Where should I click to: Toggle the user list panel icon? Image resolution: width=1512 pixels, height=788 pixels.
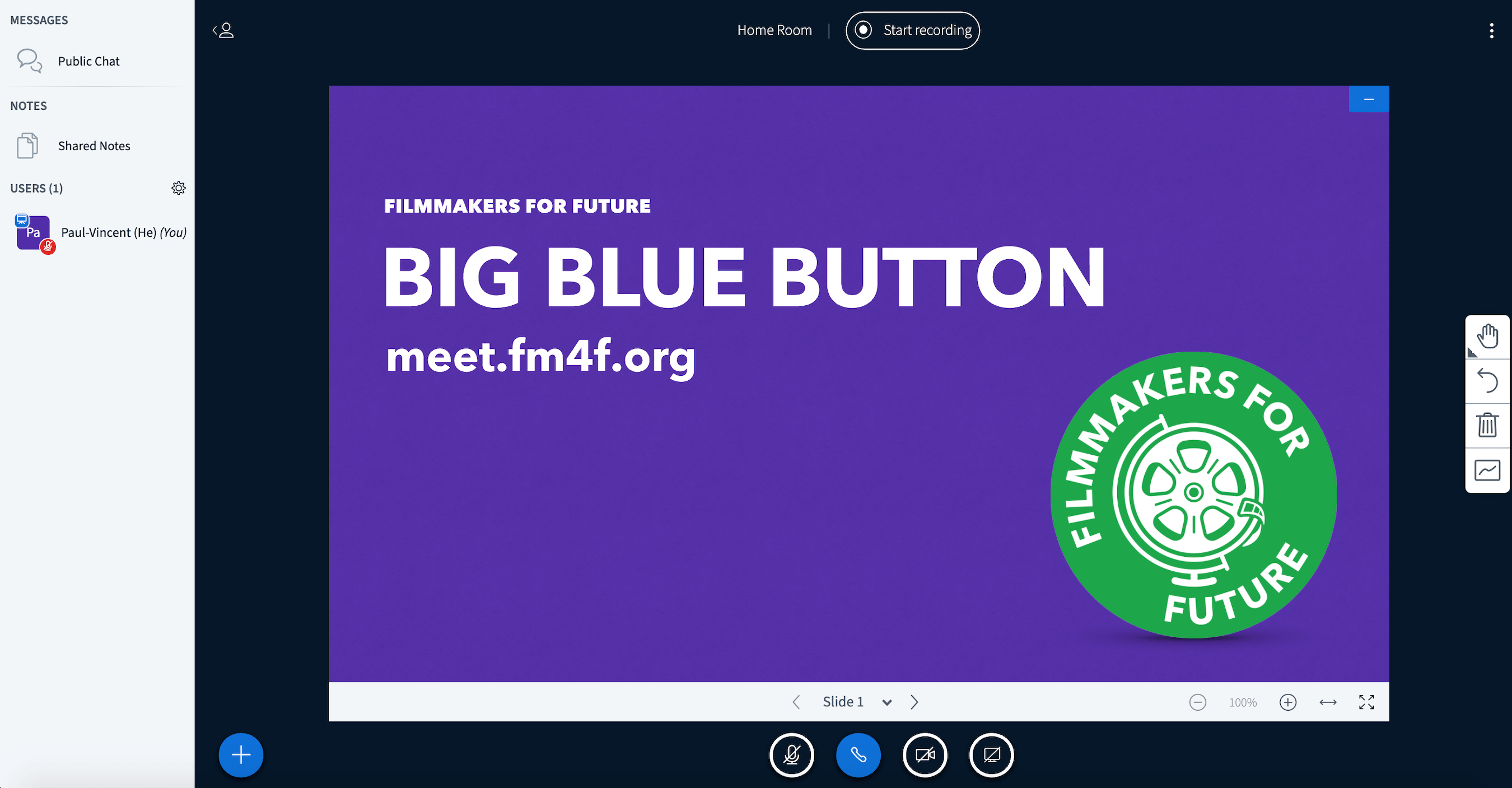pos(223,30)
